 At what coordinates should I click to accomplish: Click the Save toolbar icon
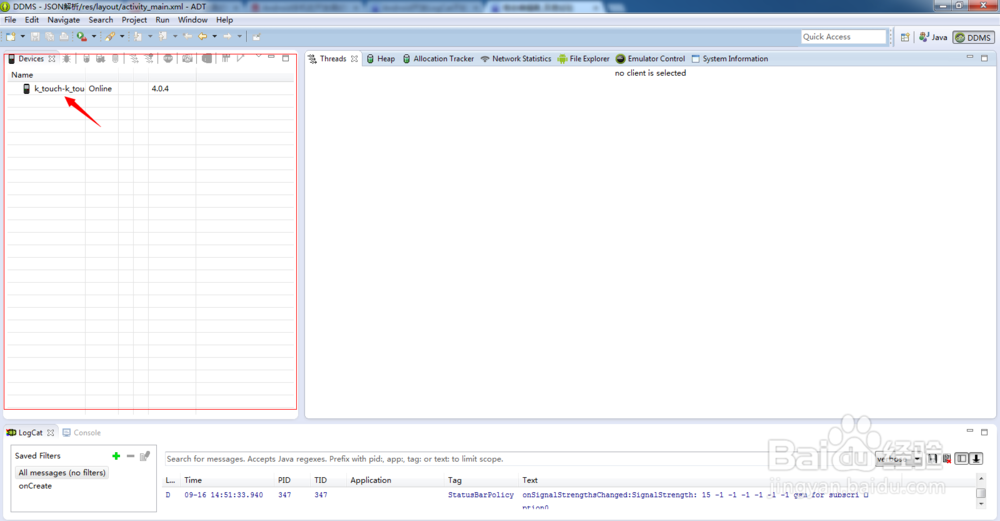pos(35,36)
